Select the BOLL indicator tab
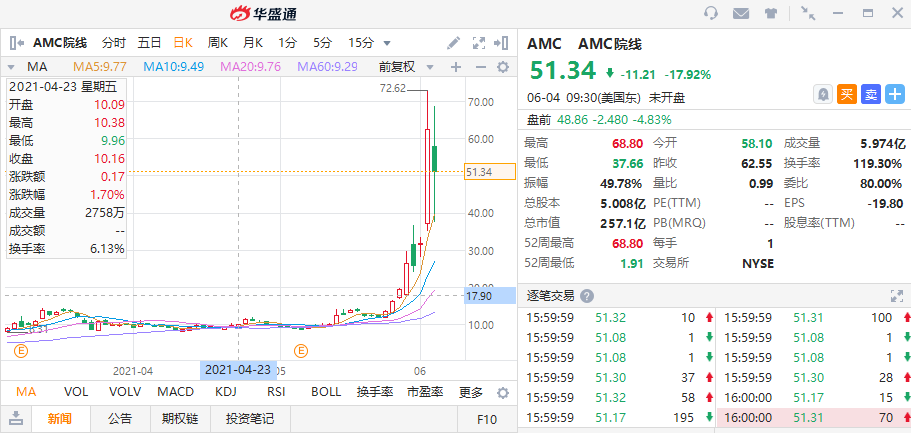 pyautogui.click(x=326, y=392)
